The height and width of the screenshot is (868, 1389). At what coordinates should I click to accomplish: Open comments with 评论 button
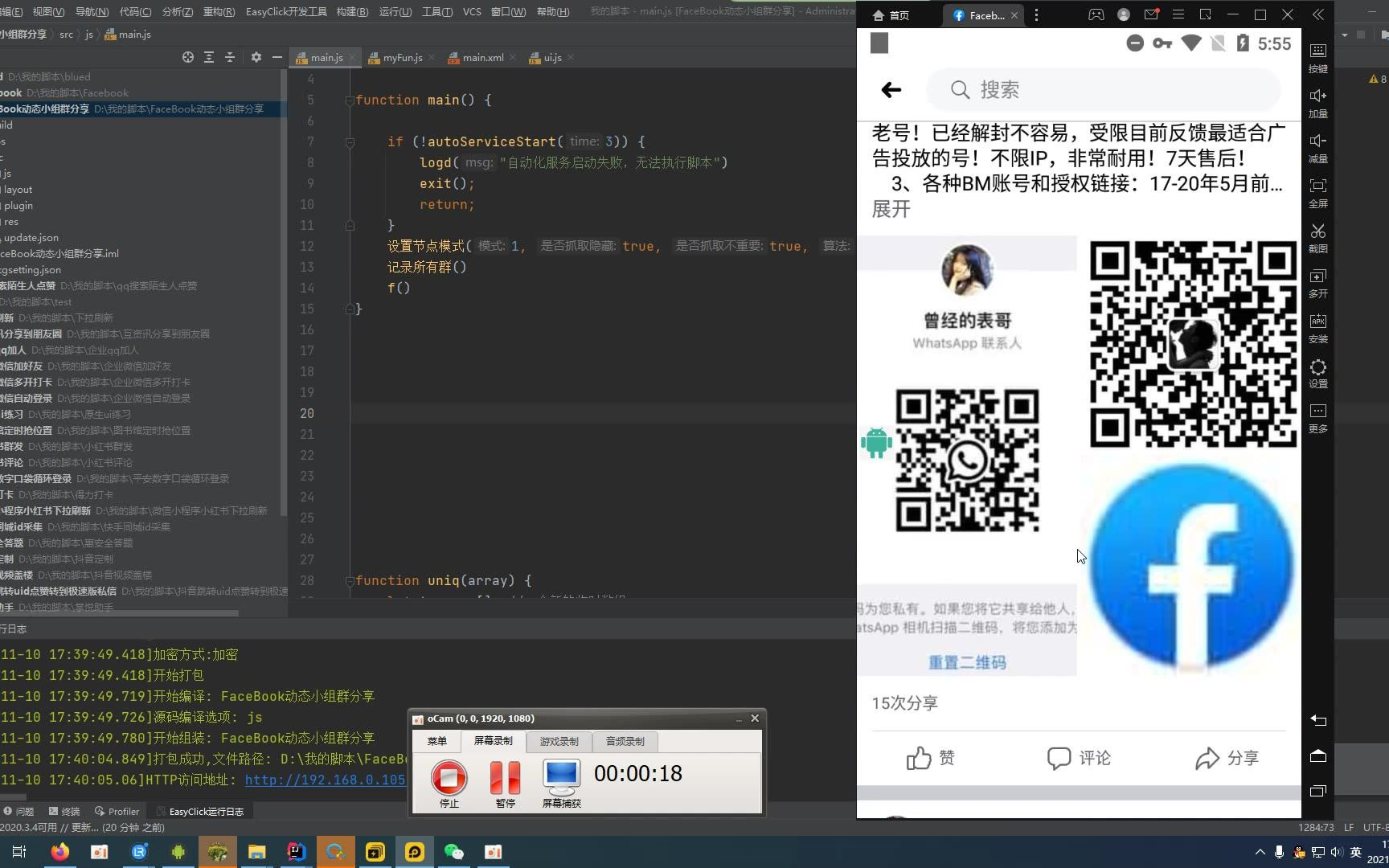(1079, 758)
